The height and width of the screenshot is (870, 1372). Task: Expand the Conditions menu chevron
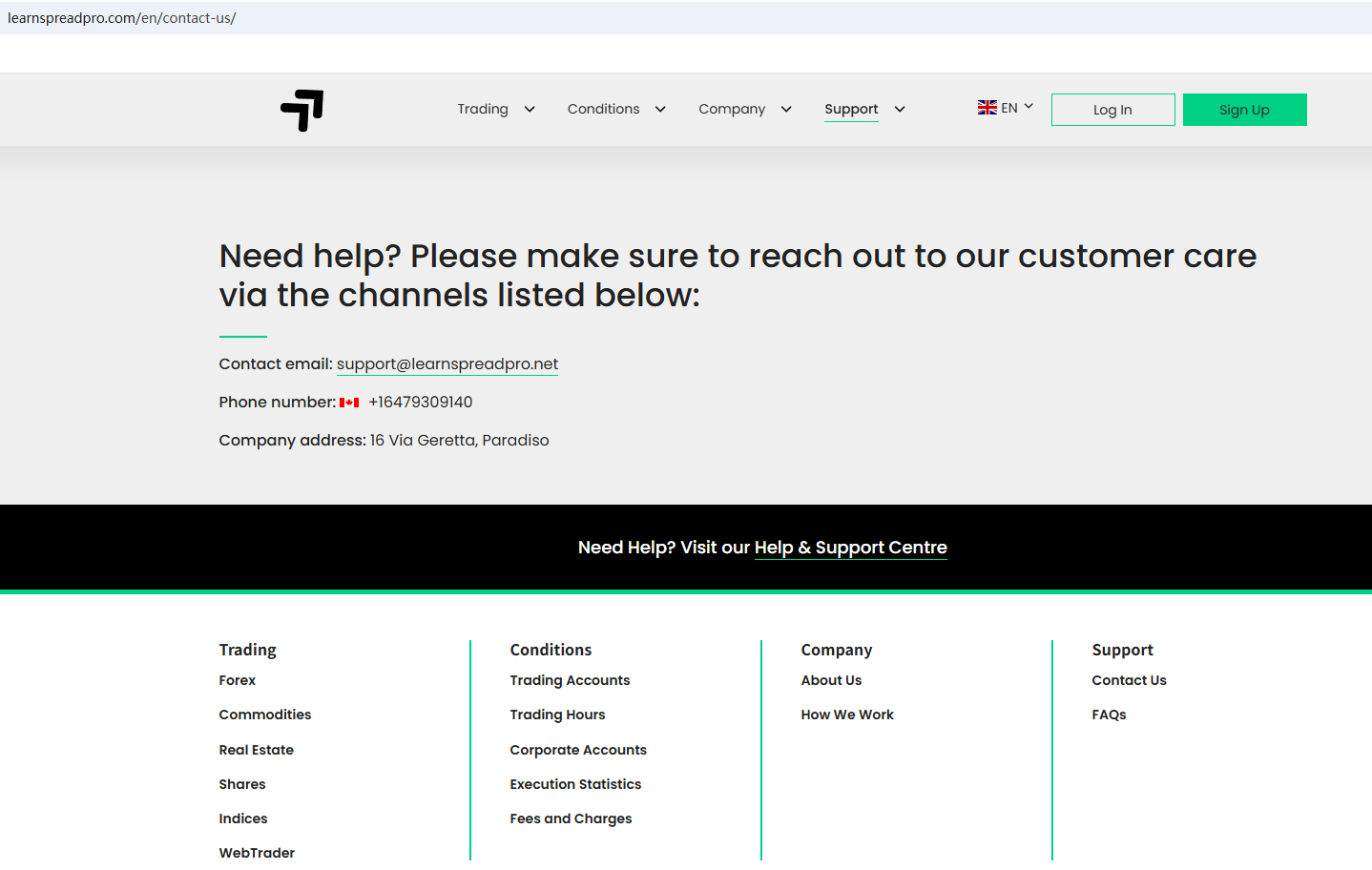coord(660,110)
